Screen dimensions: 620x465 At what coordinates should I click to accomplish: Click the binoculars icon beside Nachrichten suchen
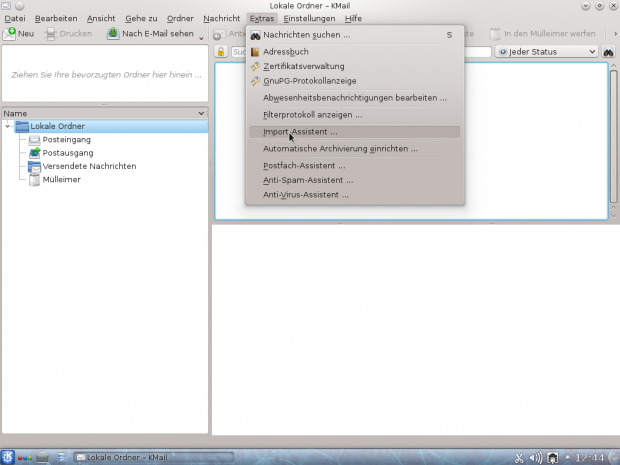[255, 35]
